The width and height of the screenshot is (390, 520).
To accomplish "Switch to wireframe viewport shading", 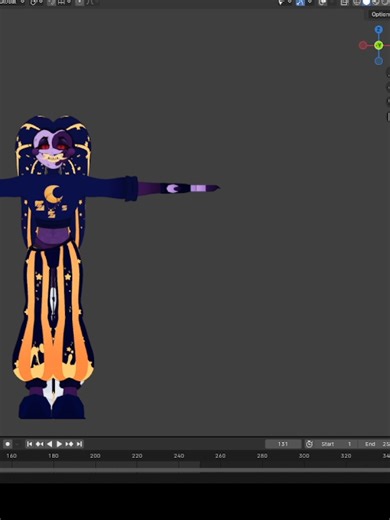I will (x=357, y=2).
